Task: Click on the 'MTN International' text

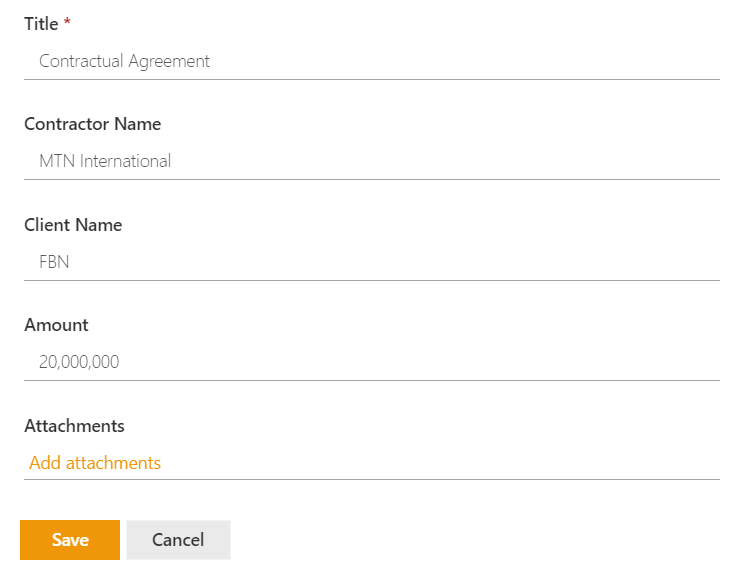Action: click(105, 161)
